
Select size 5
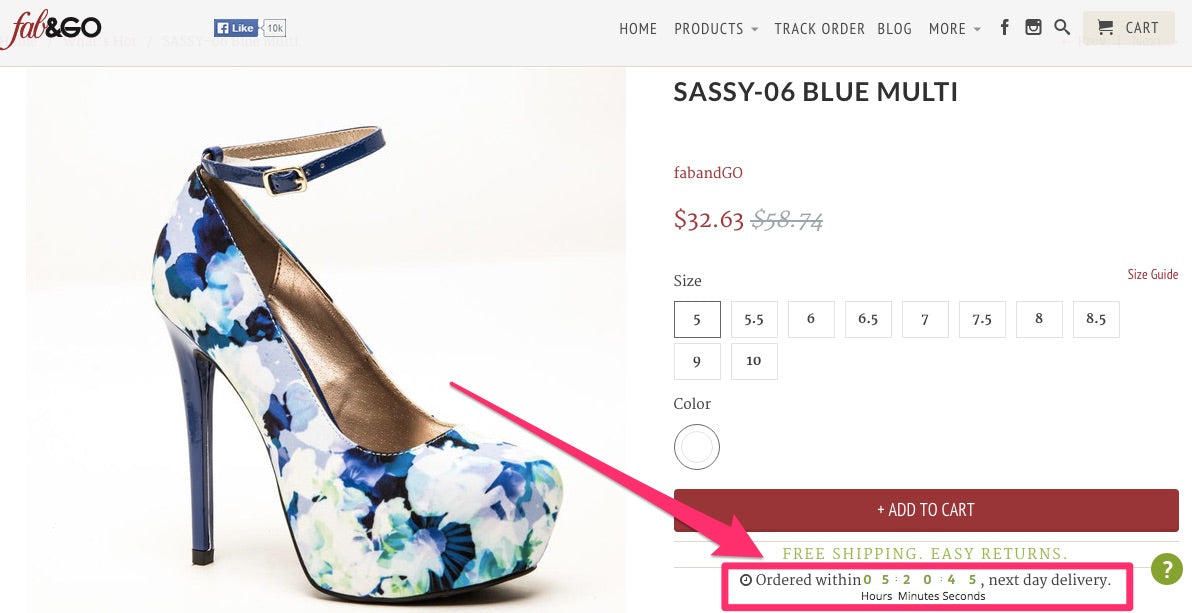(x=697, y=319)
